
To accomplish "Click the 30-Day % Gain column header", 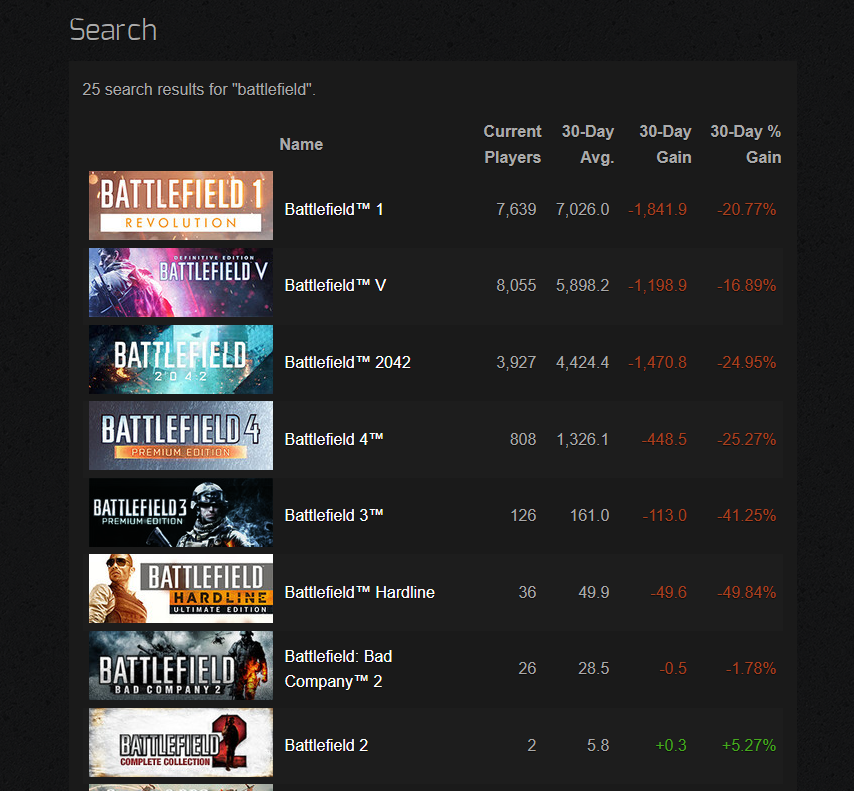I will click(x=746, y=144).
